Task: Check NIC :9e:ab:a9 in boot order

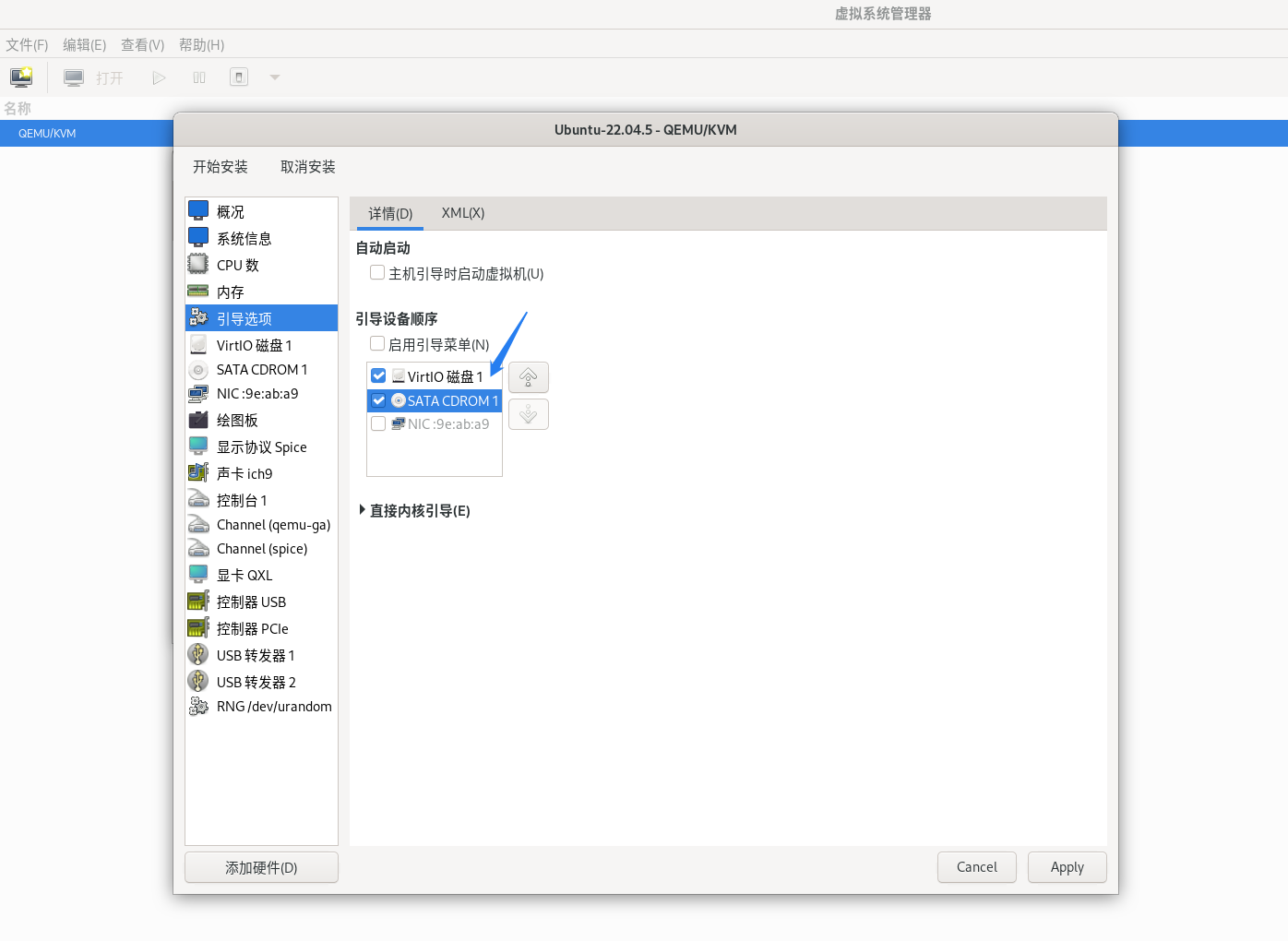Action: [x=378, y=424]
